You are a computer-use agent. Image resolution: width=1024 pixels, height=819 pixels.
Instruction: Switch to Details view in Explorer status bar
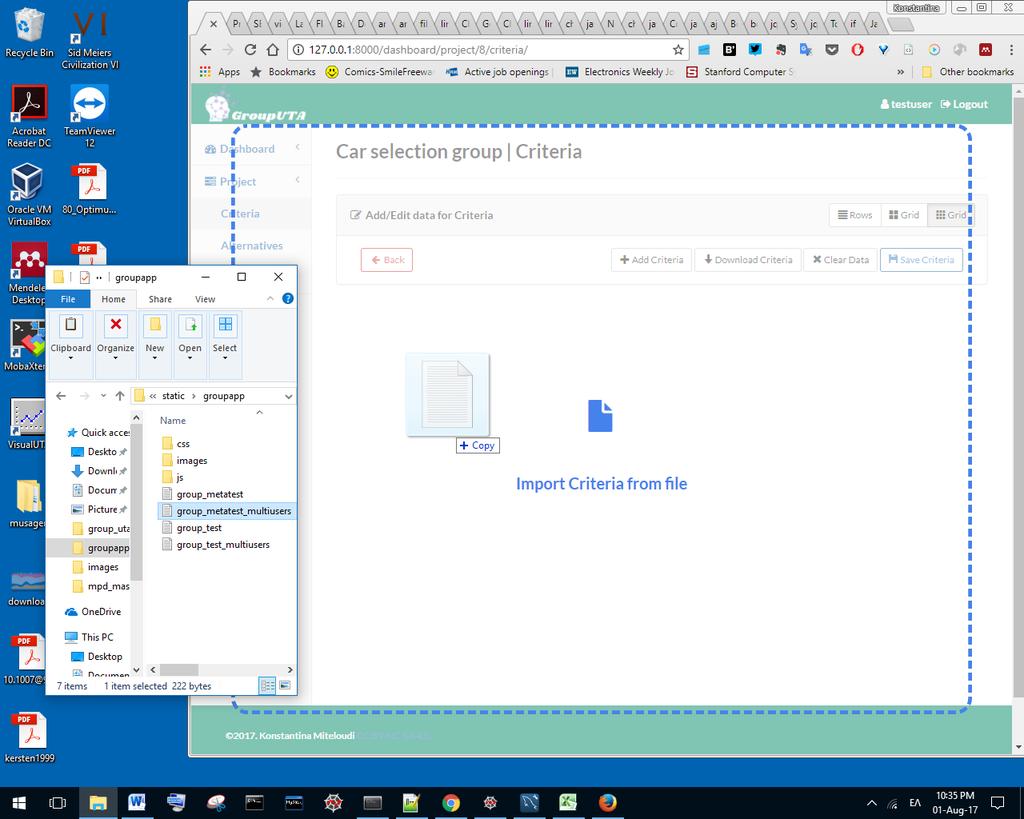[x=267, y=686]
